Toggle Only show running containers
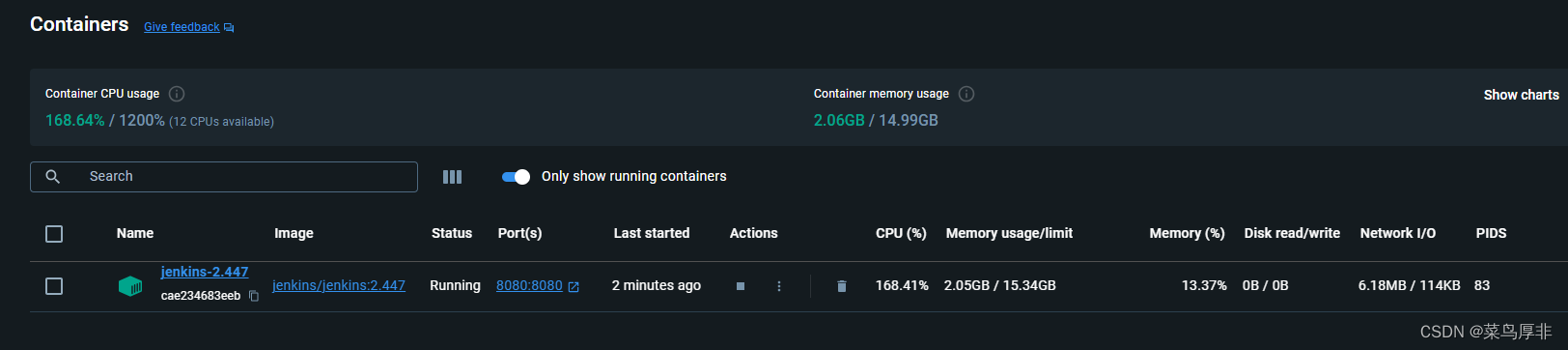The image size is (1568, 350). click(517, 177)
